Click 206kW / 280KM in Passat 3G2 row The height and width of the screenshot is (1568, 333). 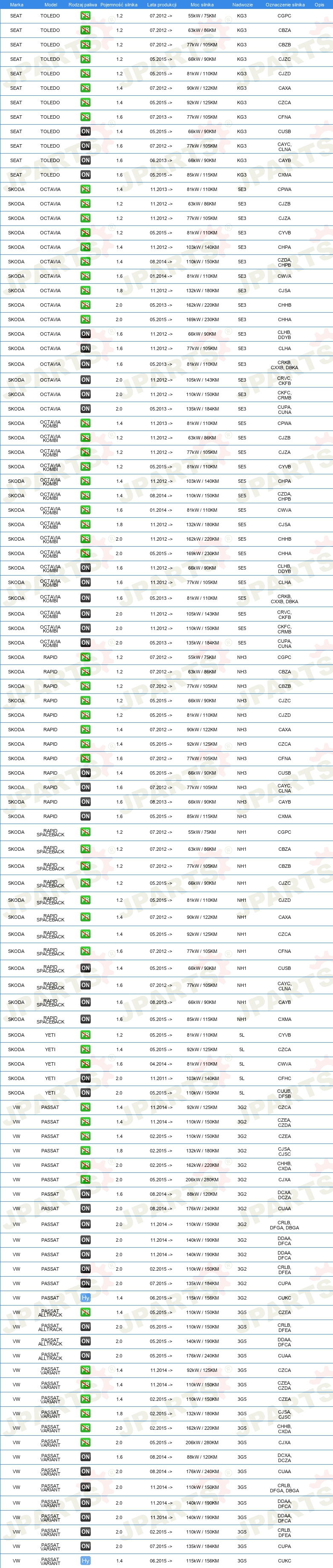[202, 1180]
